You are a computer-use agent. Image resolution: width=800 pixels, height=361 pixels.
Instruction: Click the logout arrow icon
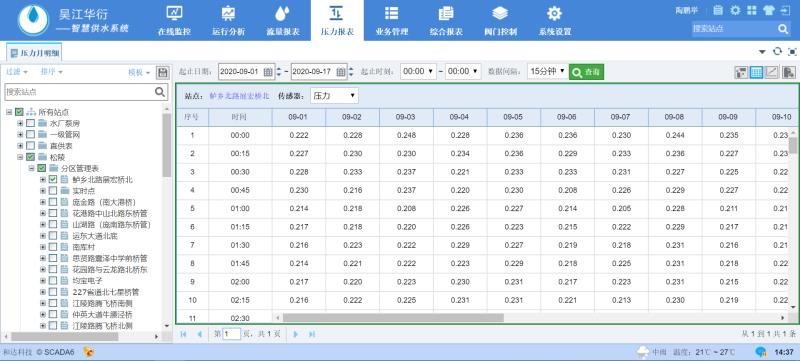tap(785, 10)
